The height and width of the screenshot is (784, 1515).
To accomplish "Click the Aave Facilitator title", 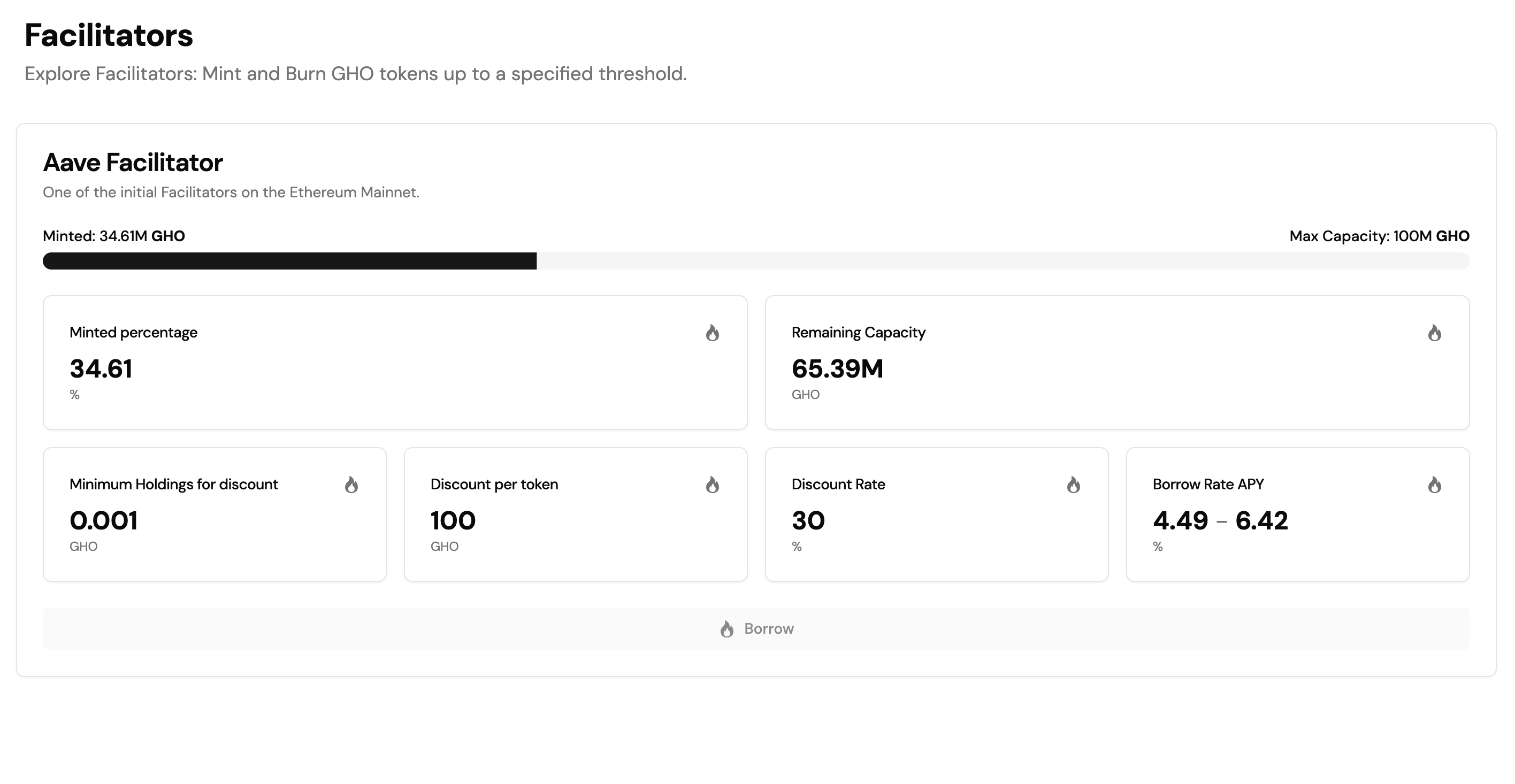I will point(133,163).
